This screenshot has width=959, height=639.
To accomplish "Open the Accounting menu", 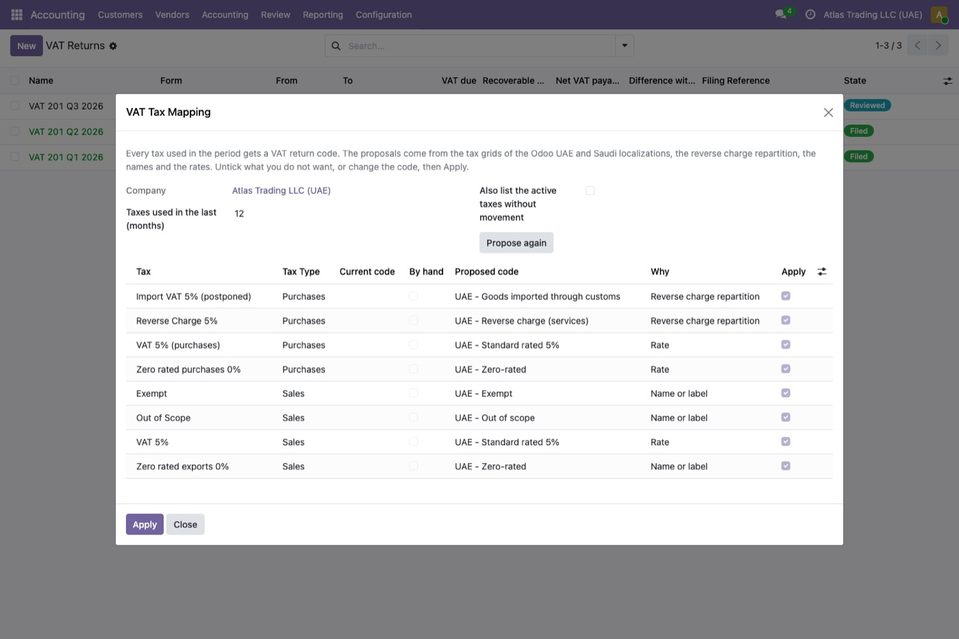I will [225, 15].
